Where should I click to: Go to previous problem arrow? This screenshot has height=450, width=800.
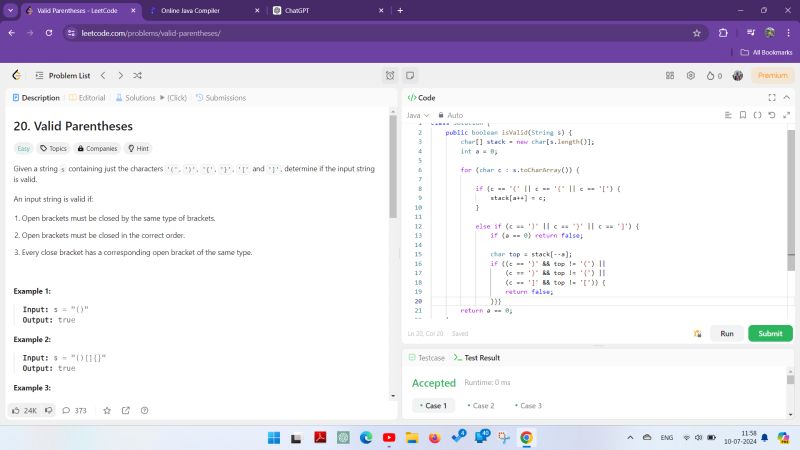coord(103,76)
